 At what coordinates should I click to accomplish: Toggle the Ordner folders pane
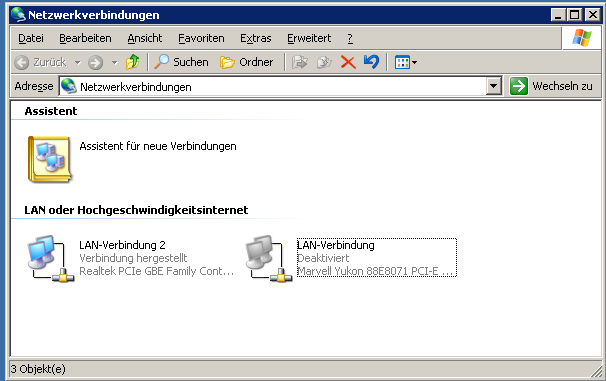point(247,62)
